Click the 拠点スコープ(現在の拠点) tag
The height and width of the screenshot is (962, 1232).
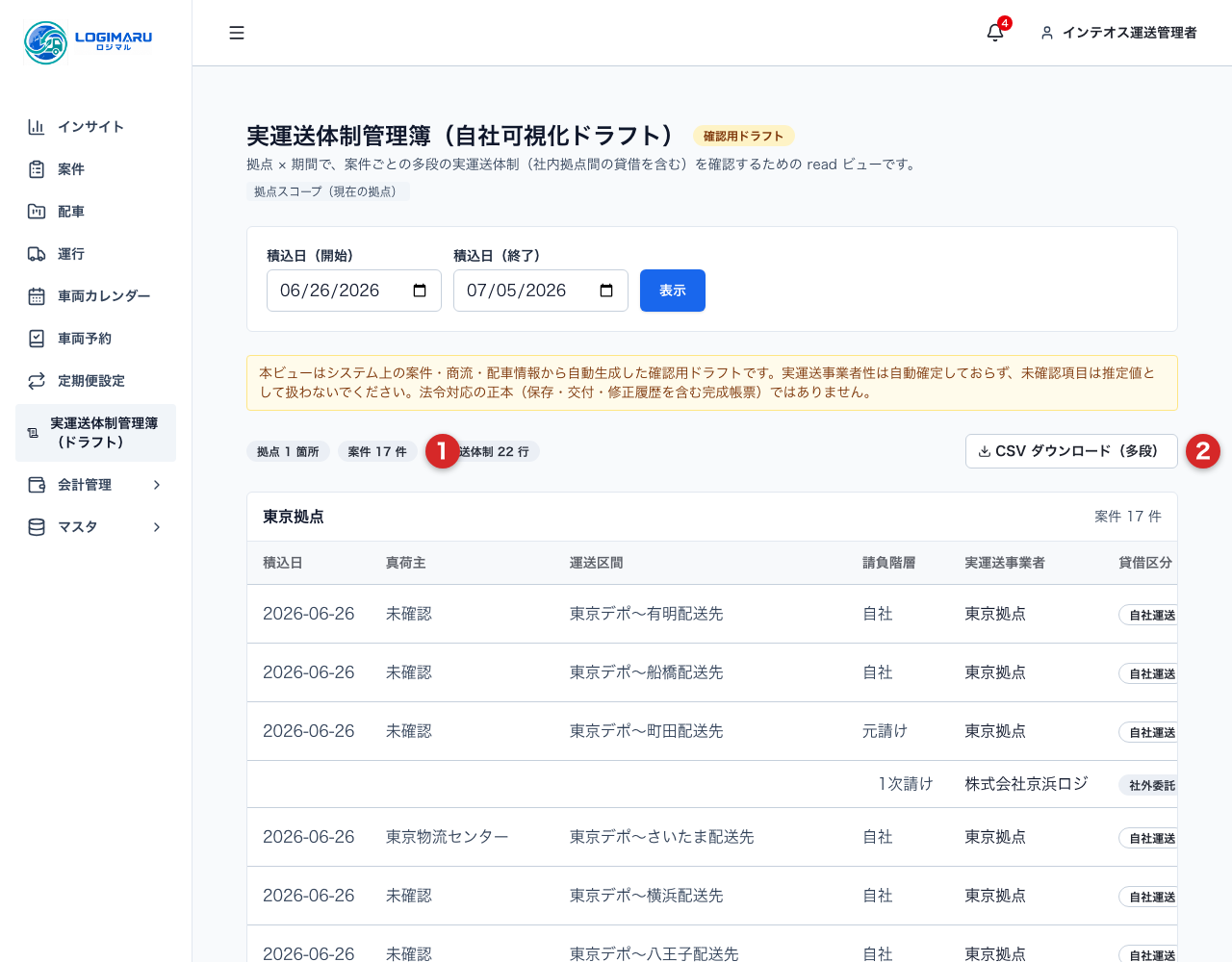click(328, 191)
